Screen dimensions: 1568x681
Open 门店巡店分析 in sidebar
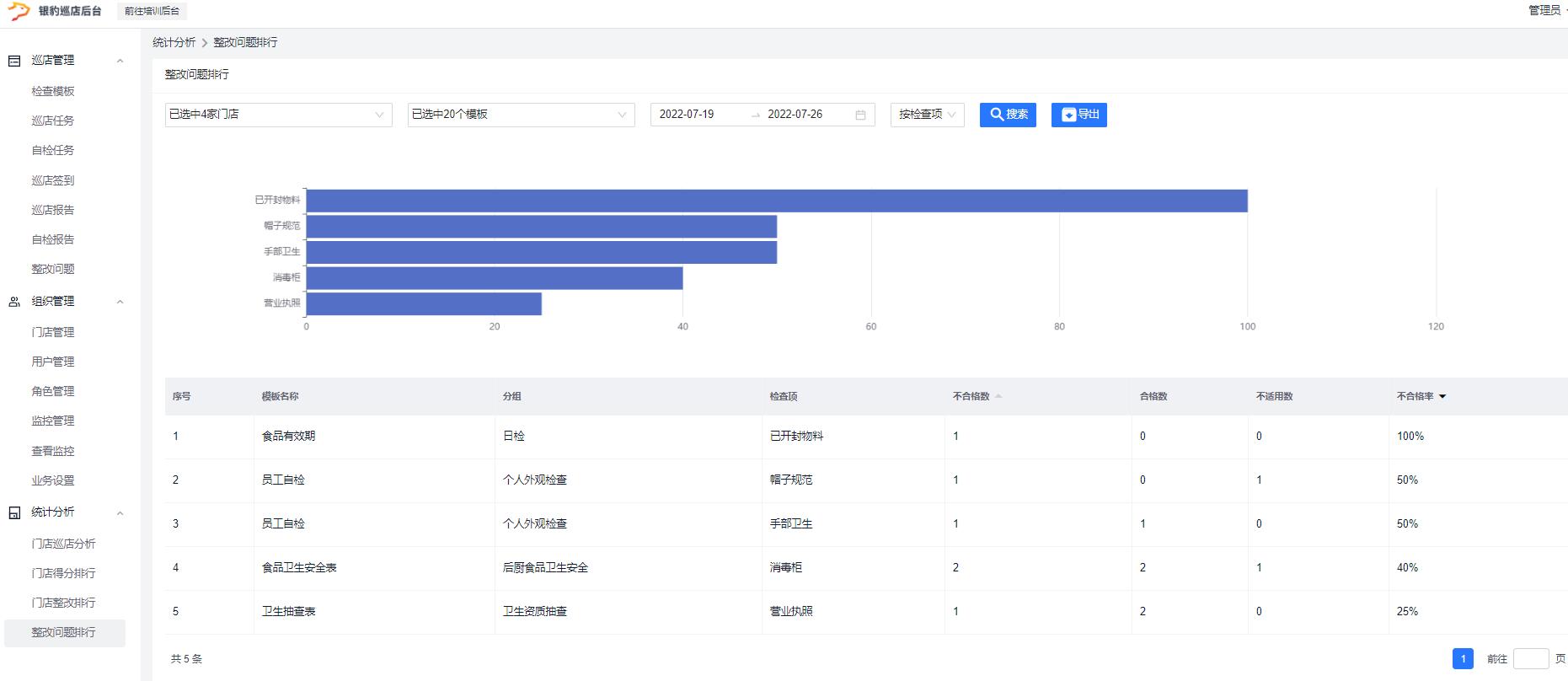click(63, 544)
